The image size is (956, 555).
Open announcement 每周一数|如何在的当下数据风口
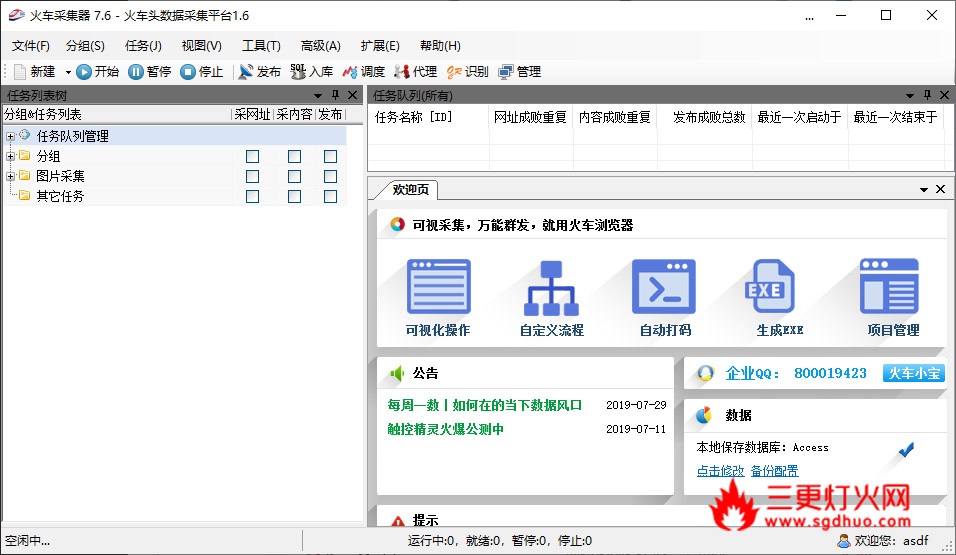485,405
